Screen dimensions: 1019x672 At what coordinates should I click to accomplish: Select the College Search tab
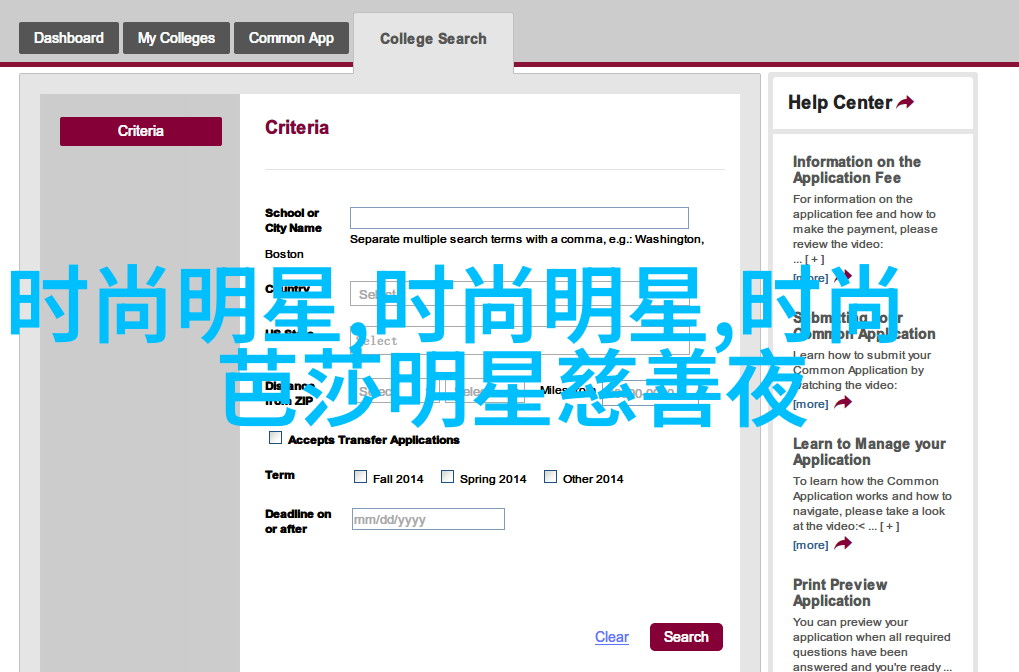pyautogui.click(x=433, y=39)
